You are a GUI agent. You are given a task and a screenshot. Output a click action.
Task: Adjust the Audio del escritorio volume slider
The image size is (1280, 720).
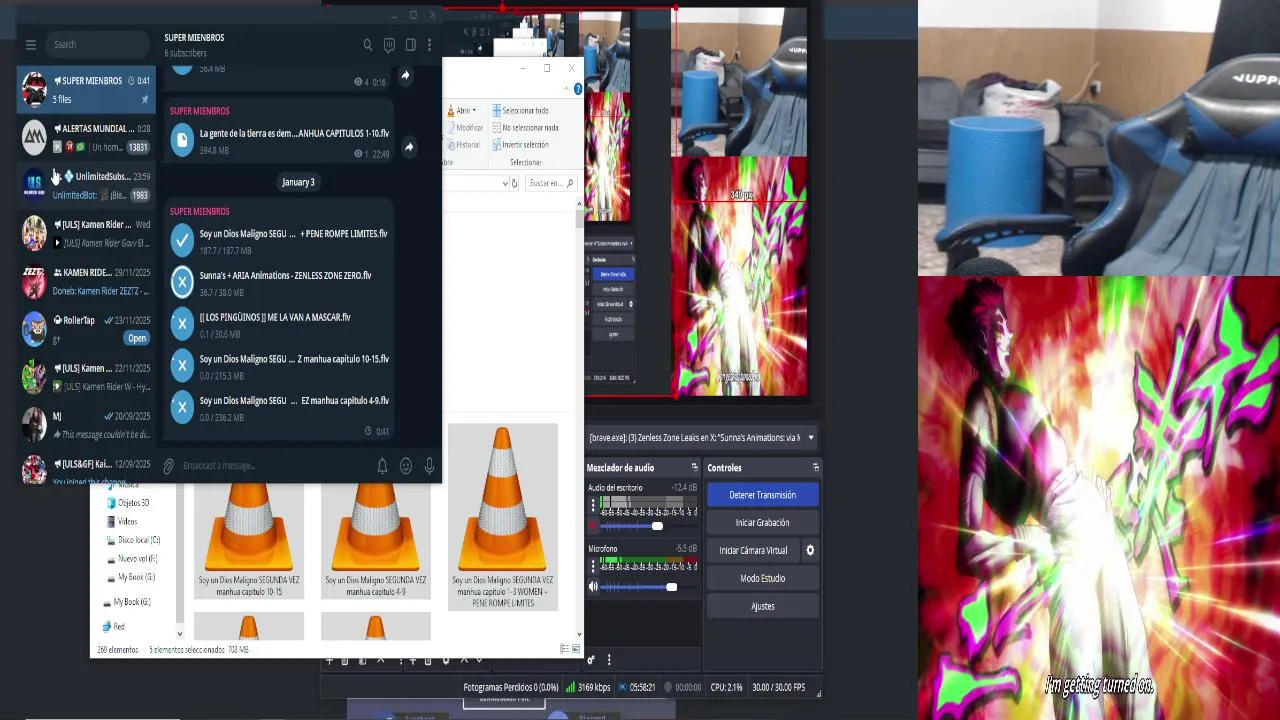click(657, 526)
